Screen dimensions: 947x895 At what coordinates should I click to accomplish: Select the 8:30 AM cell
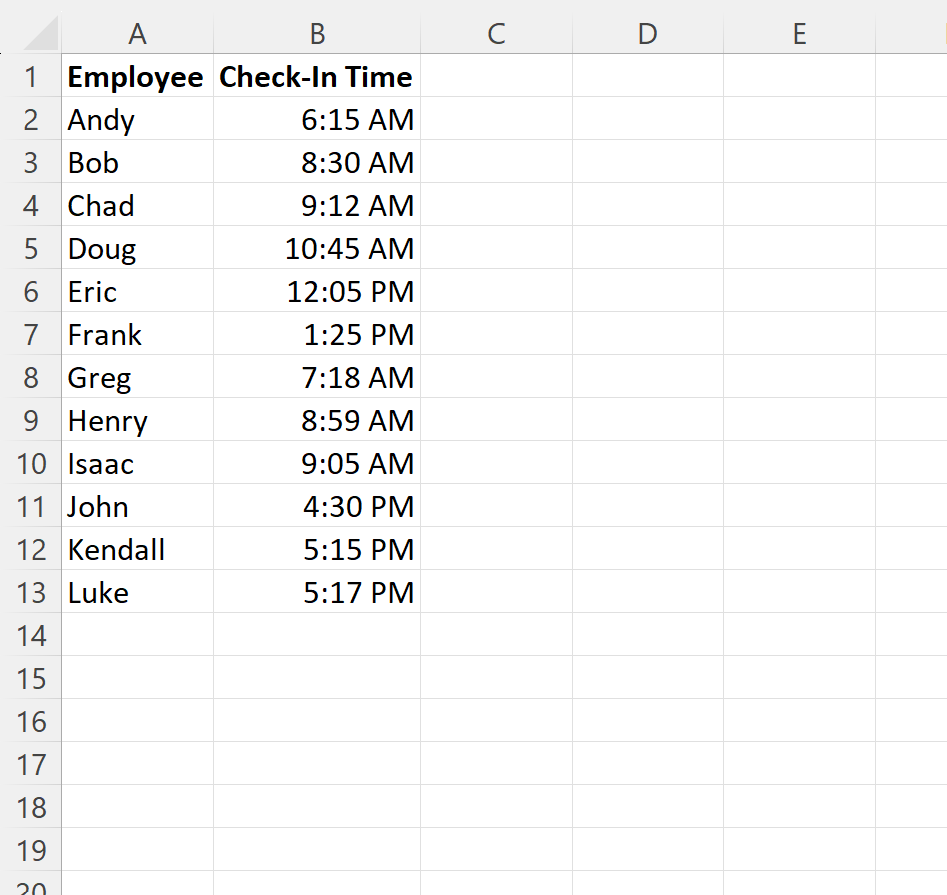pos(317,162)
